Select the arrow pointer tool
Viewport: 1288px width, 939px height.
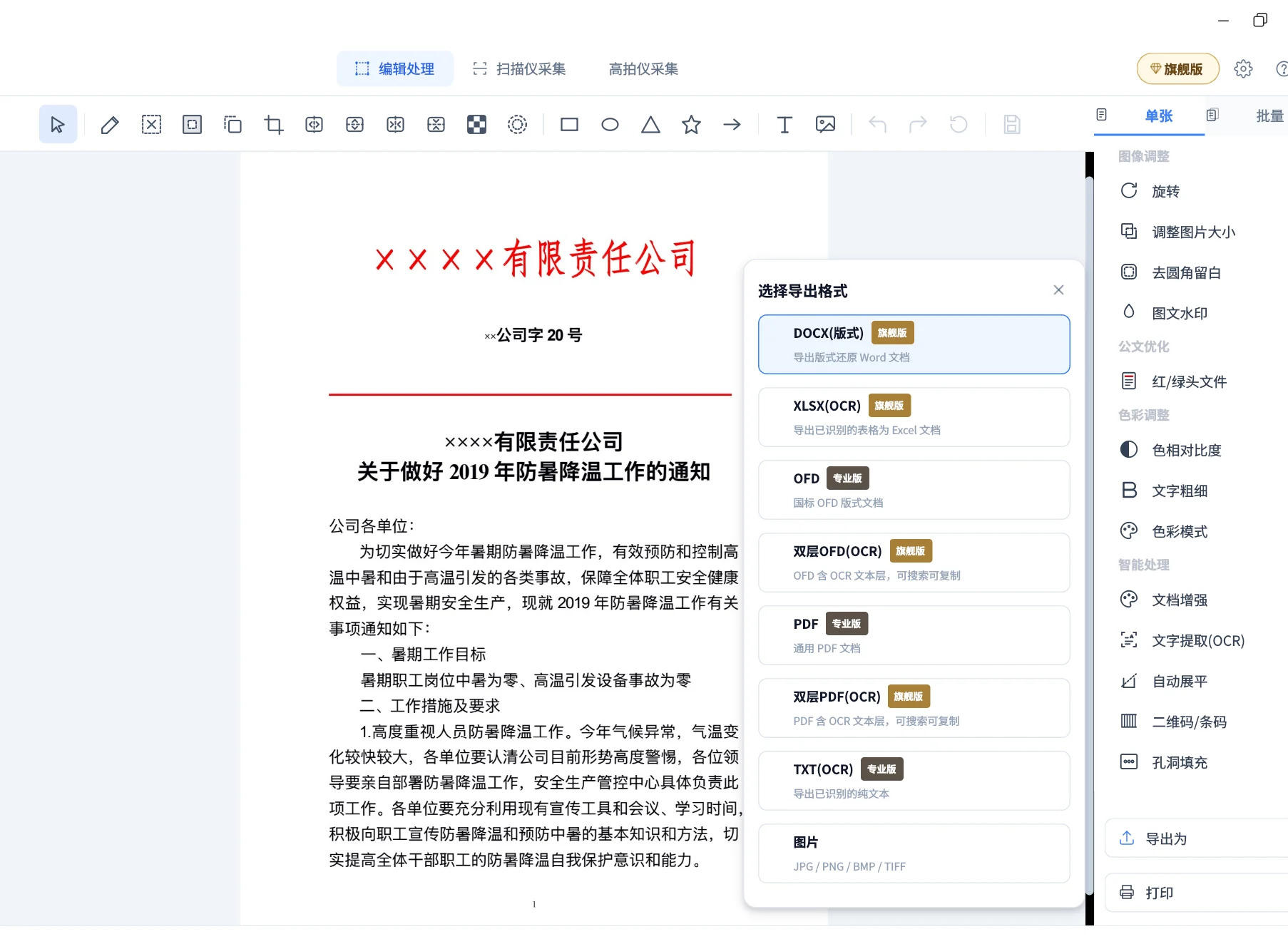tap(58, 125)
